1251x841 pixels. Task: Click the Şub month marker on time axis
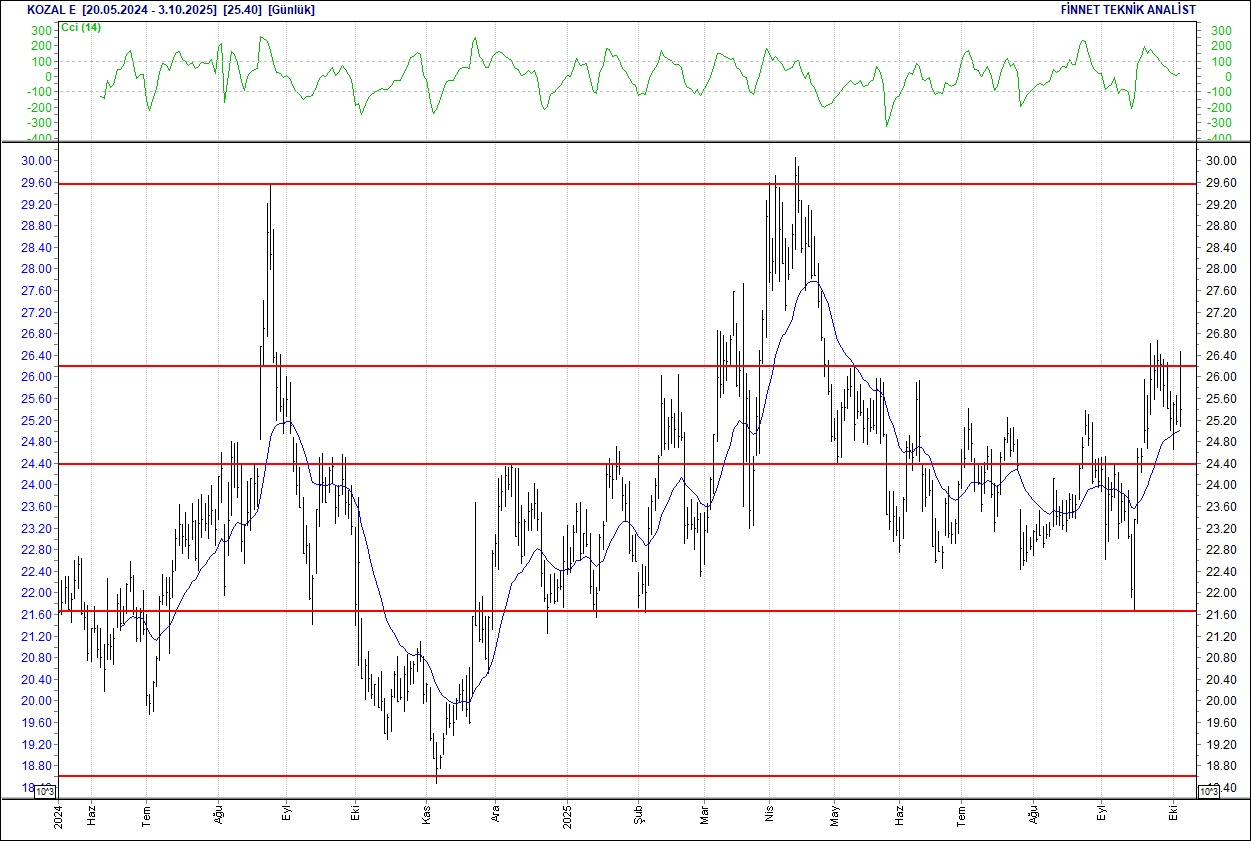(x=638, y=814)
